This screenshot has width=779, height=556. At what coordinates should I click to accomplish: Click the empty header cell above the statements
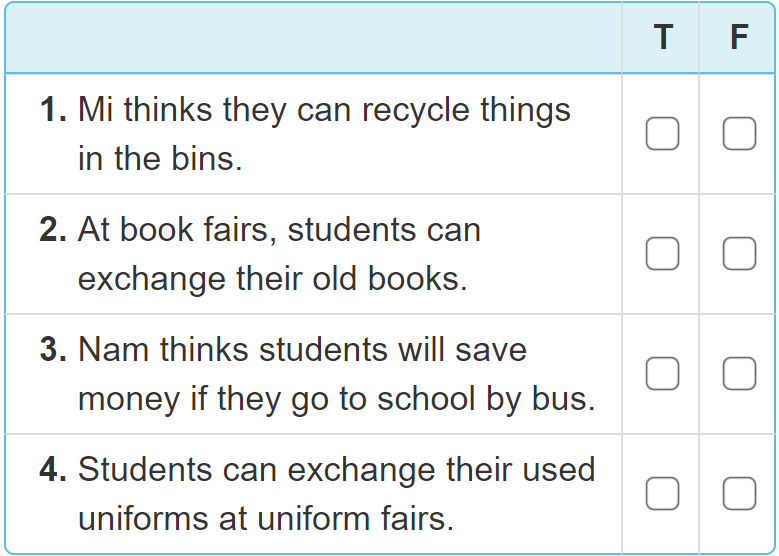click(x=313, y=38)
